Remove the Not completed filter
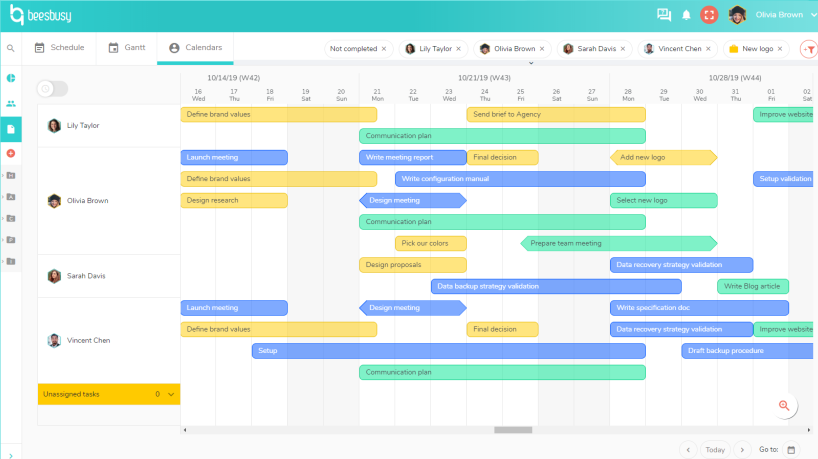Screen dimensions: 818x459 coord(384,49)
